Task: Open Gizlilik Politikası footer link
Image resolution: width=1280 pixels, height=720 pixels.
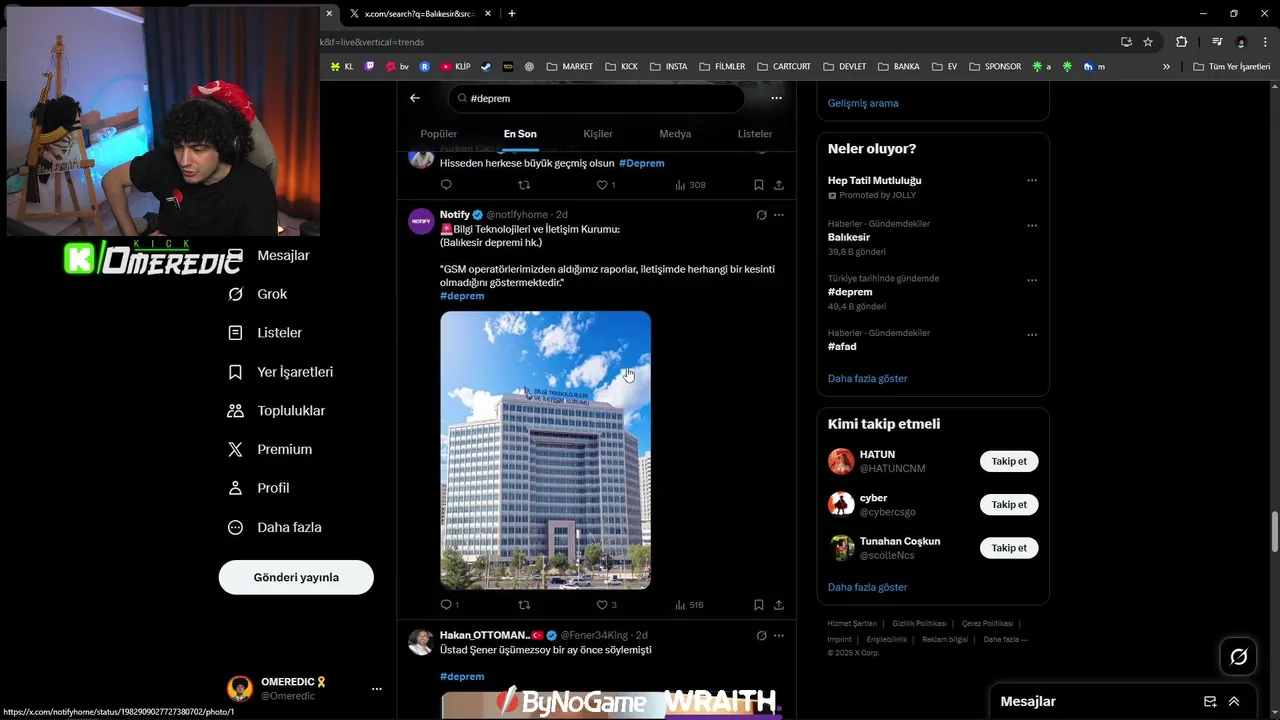Action: pos(919,624)
